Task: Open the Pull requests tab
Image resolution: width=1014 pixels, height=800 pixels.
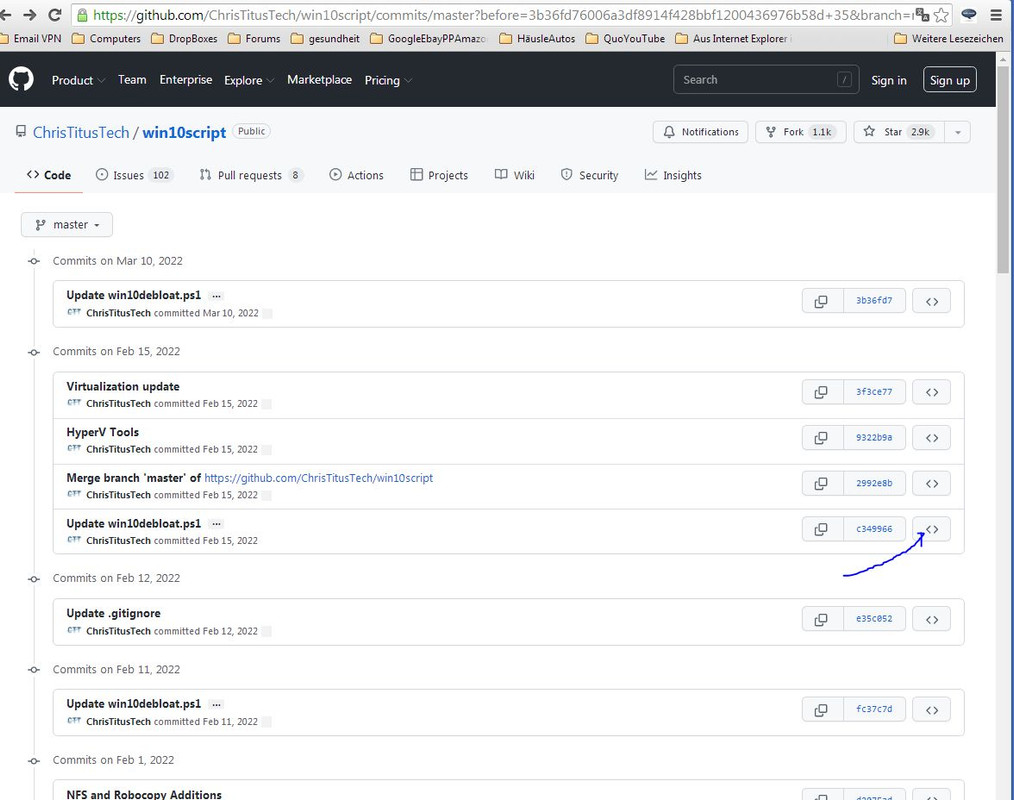Action: point(251,175)
